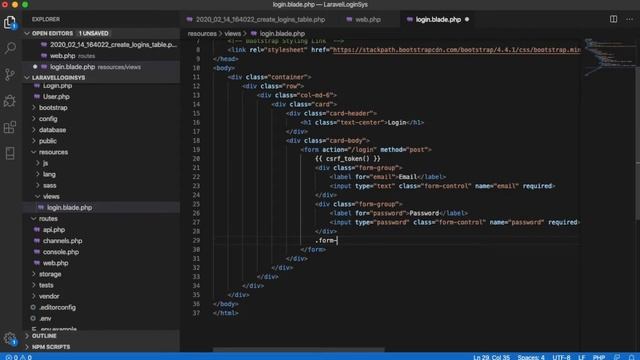Change language mode PHP
The width and height of the screenshot is (640, 360).
point(599,357)
